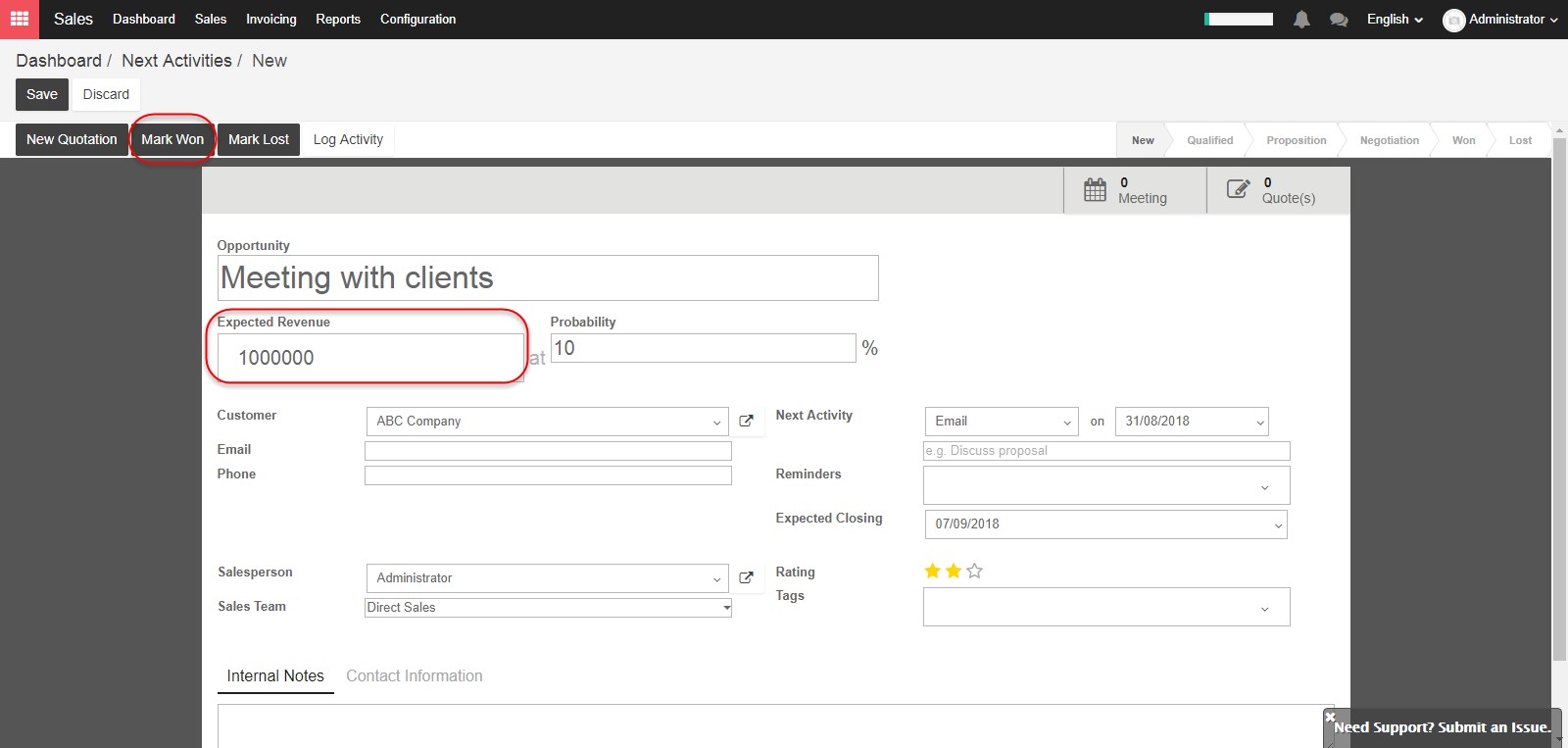This screenshot has width=1568, height=748.
Task: Focus the Phone field
Action: [x=548, y=475]
